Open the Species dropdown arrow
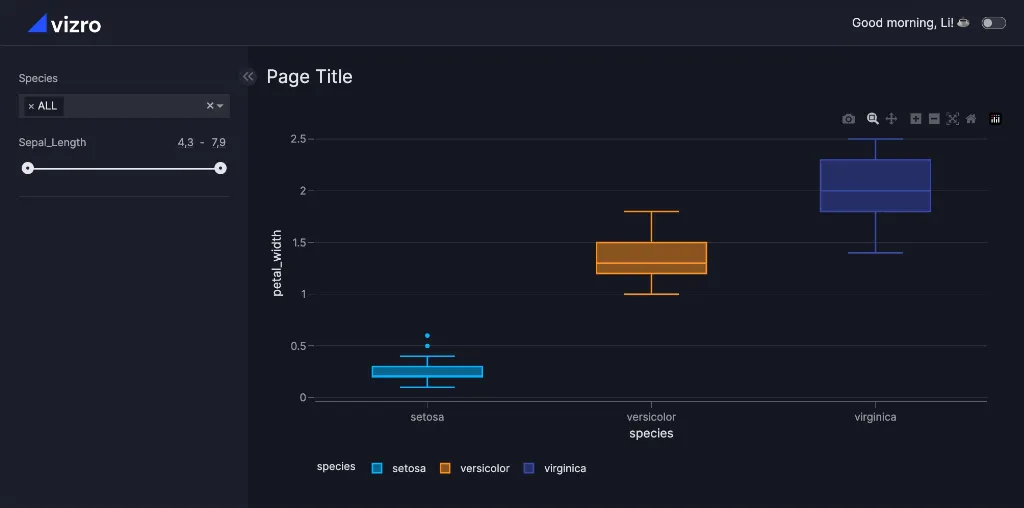The width and height of the screenshot is (1024, 508). point(221,106)
